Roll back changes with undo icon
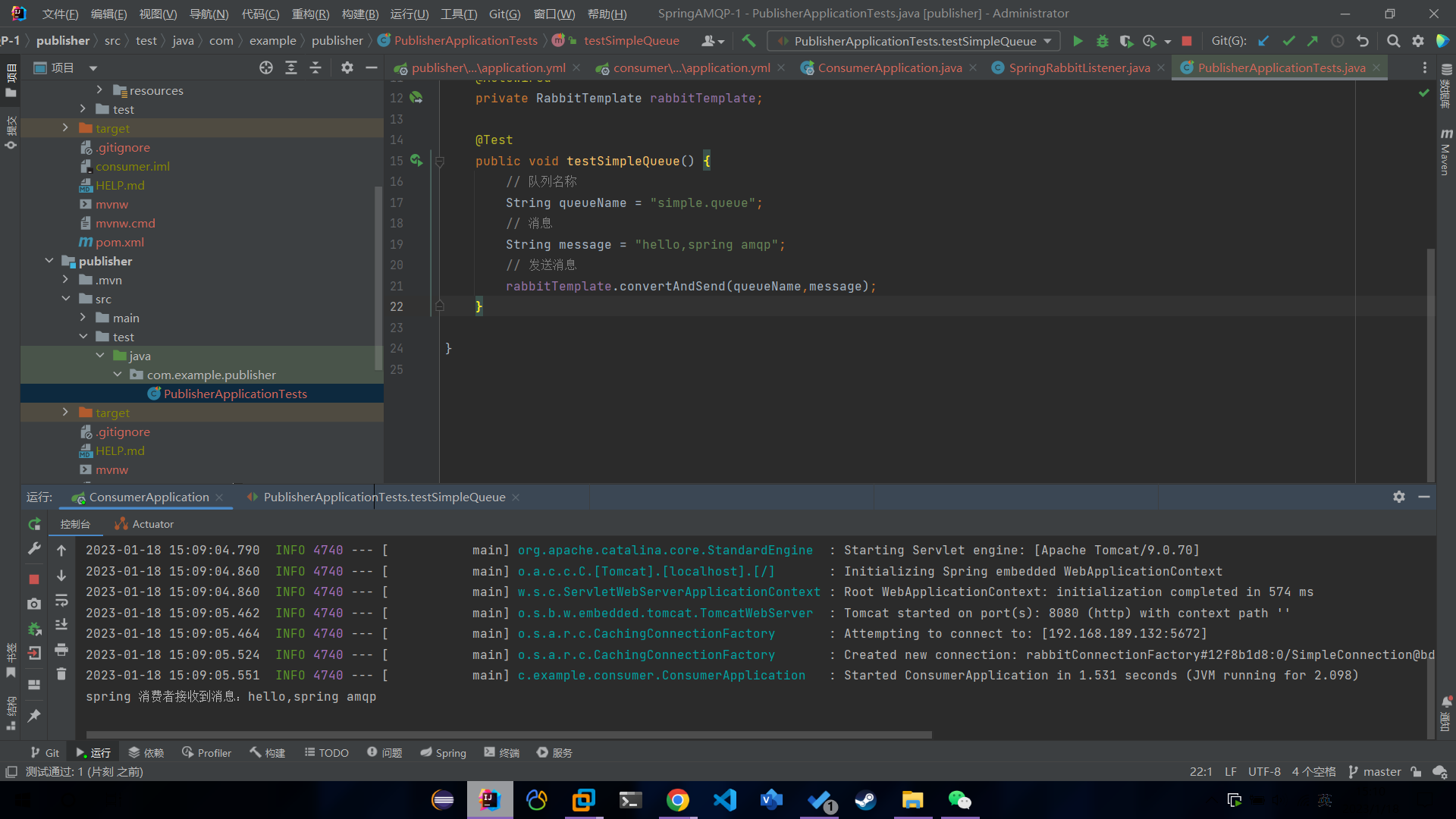This screenshot has width=1456, height=819. tap(1363, 41)
